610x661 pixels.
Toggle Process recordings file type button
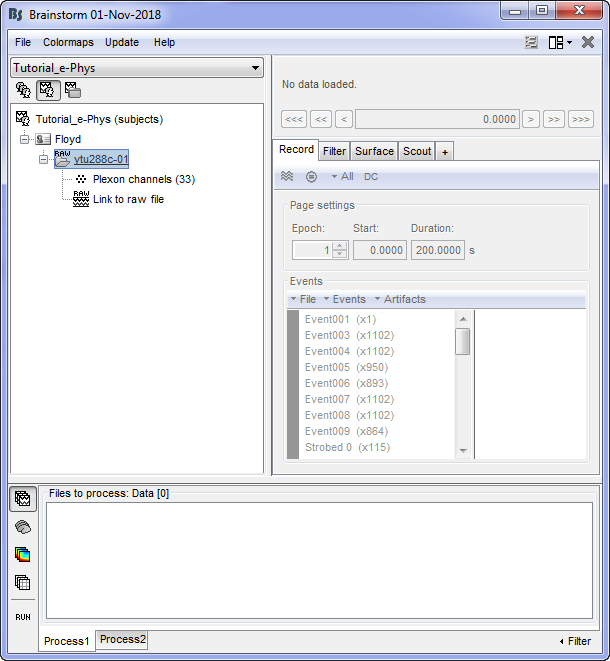[23, 498]
